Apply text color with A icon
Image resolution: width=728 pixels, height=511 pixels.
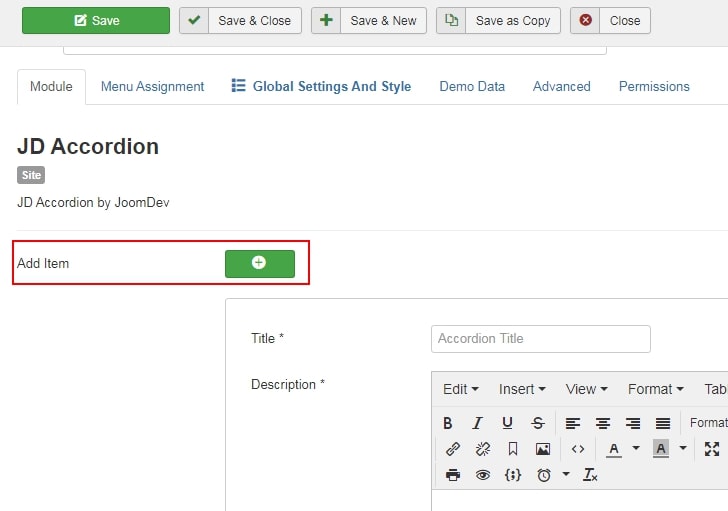pos(614,449)
